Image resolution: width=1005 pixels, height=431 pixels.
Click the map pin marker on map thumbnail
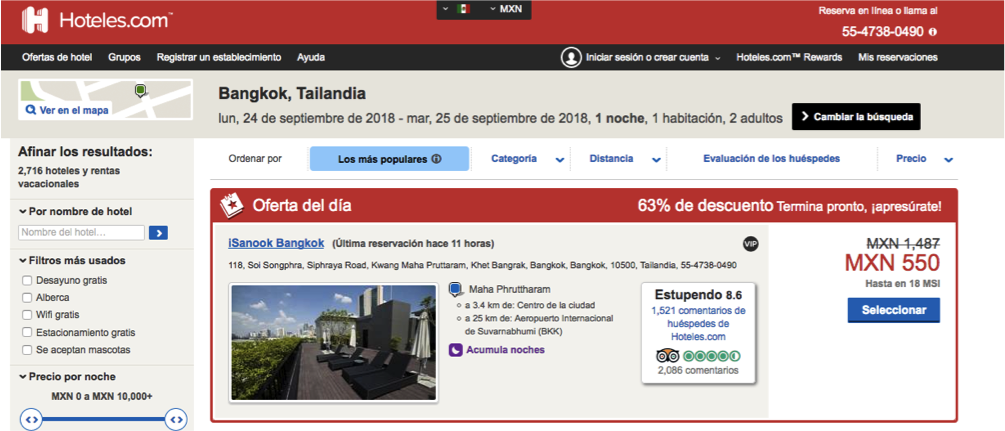(x=141, y=91)
